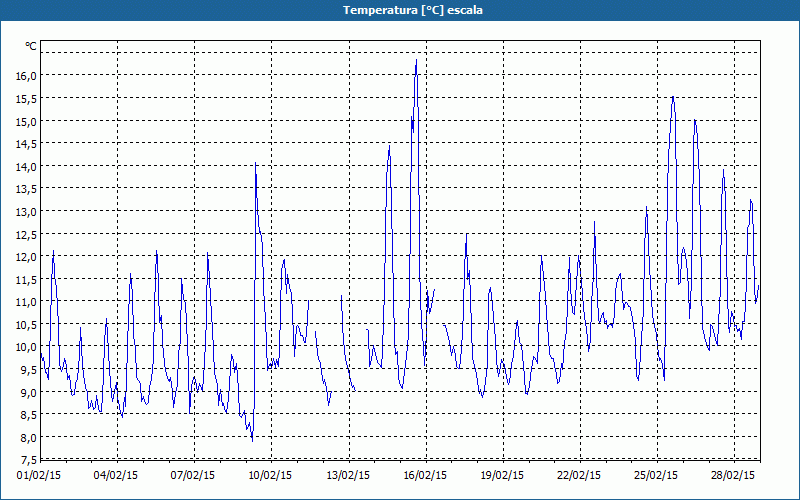Click the 15,5 peak just after 25/02/15
Image resolution: width=800 pixels, height=500 pixels.
pos(673,97)
